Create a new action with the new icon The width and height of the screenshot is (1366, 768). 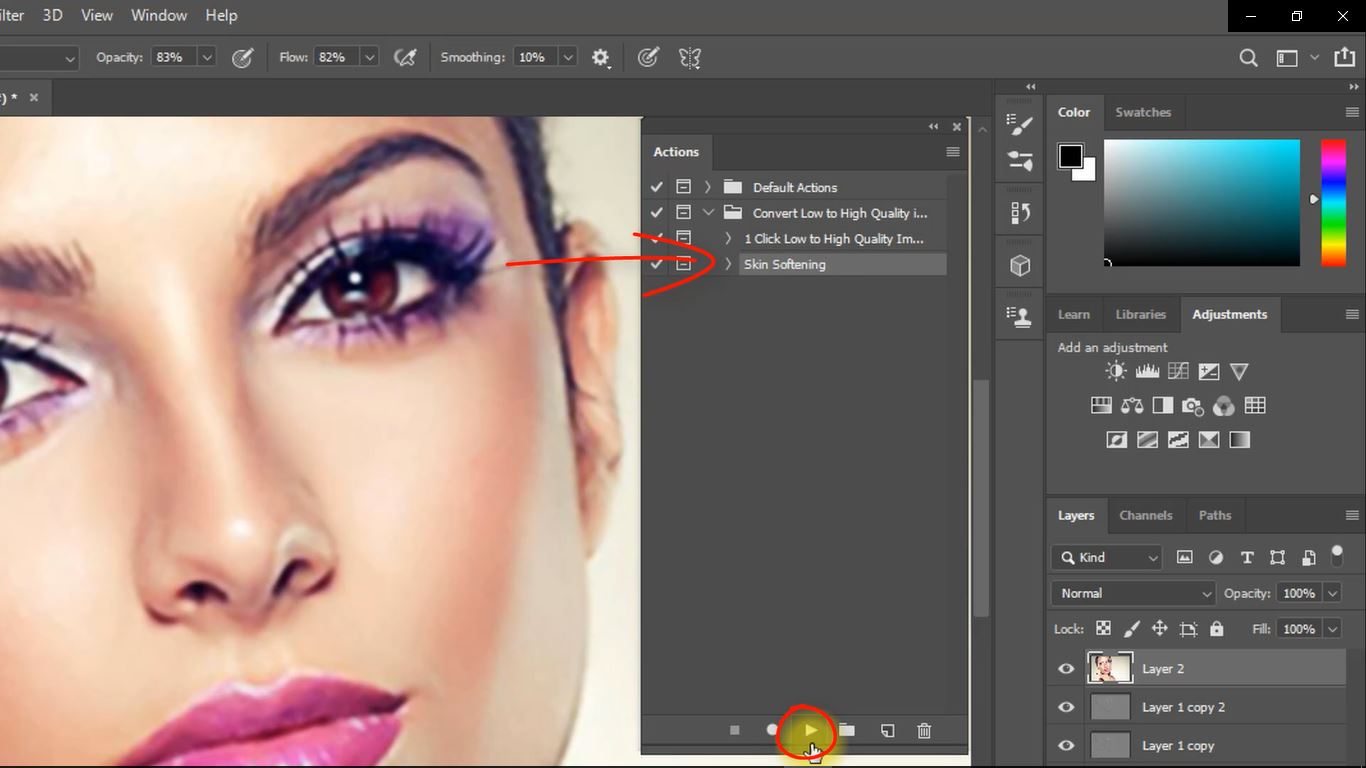[886, 730]
